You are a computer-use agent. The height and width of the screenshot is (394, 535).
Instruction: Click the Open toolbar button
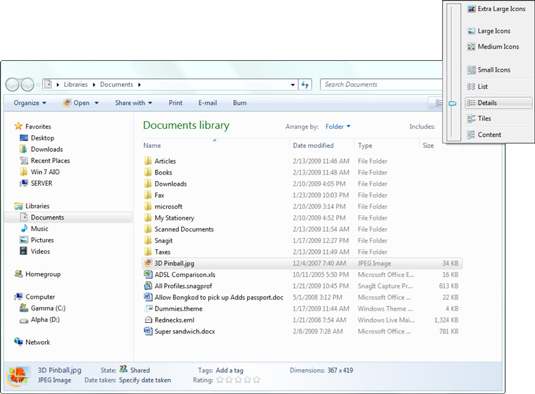pos(76,103)
